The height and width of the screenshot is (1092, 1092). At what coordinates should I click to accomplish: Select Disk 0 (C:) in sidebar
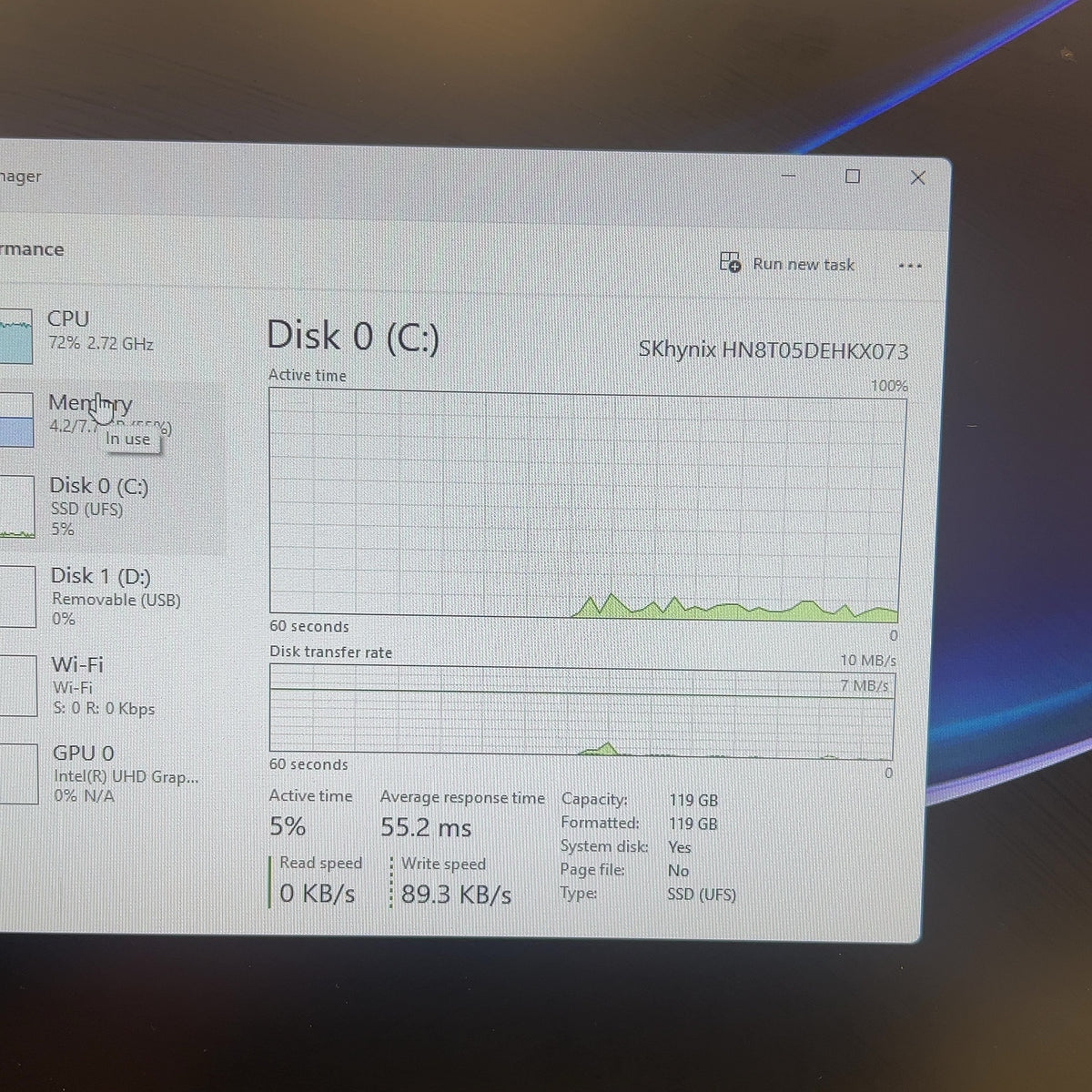109,508
